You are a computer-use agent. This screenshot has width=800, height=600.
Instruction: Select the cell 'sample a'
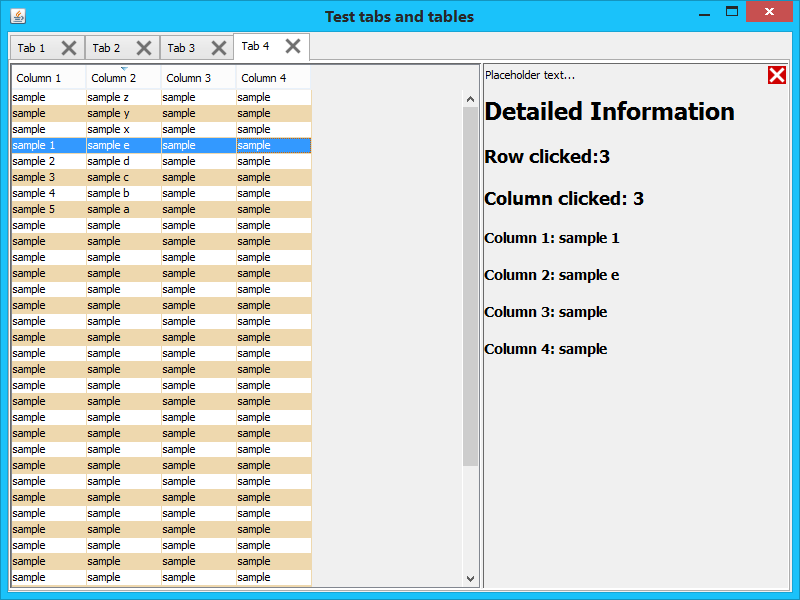[124, 209]
